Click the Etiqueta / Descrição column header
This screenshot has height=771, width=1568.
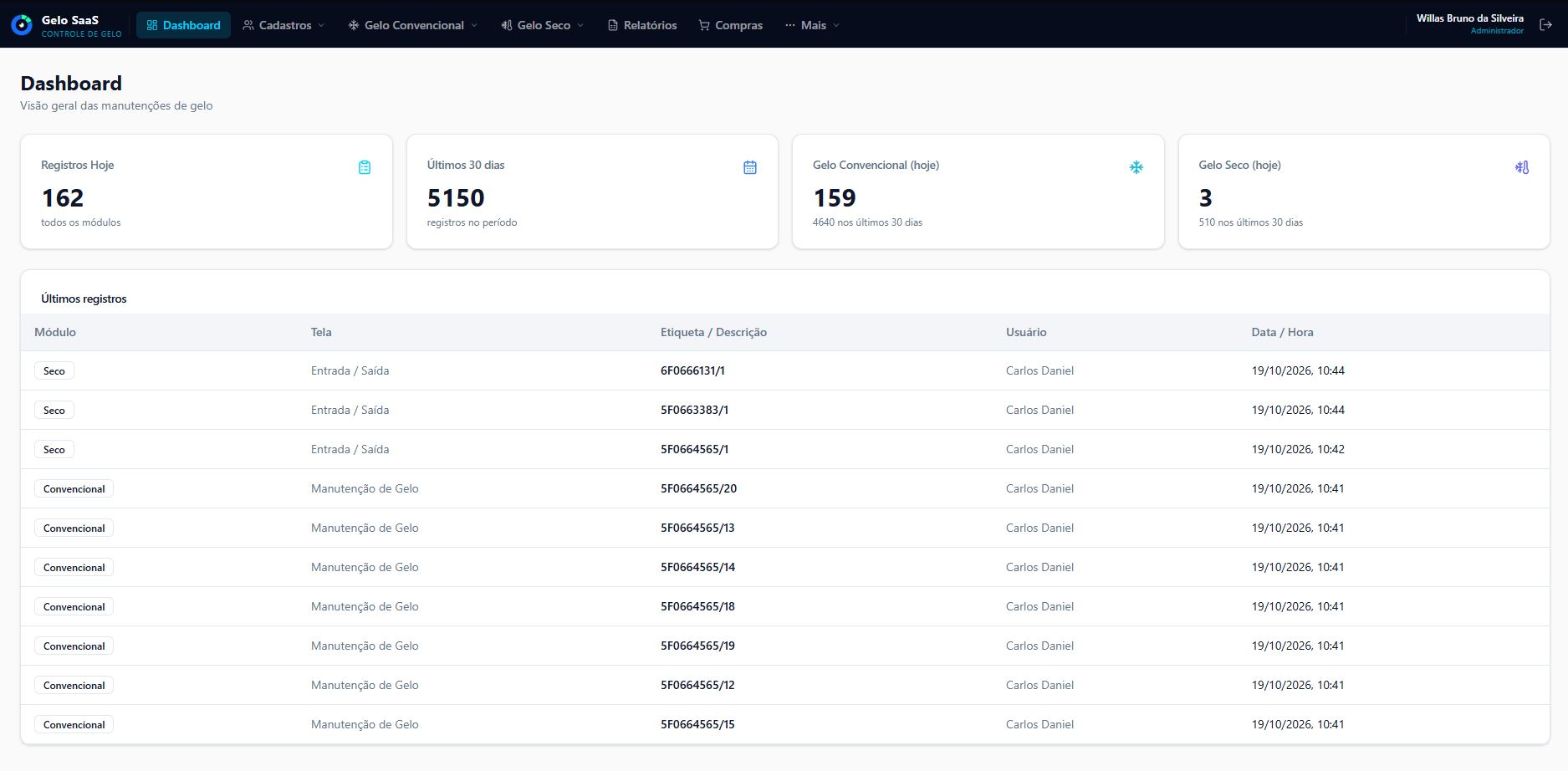(x=713, y=332)
